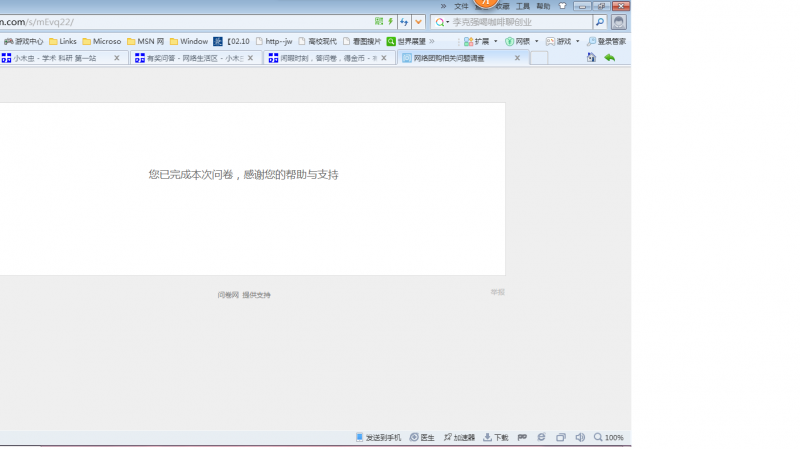Open the 工具 menu
Image resolution: width=800 pixels, height=449 pixels.
tap(523, 6)
